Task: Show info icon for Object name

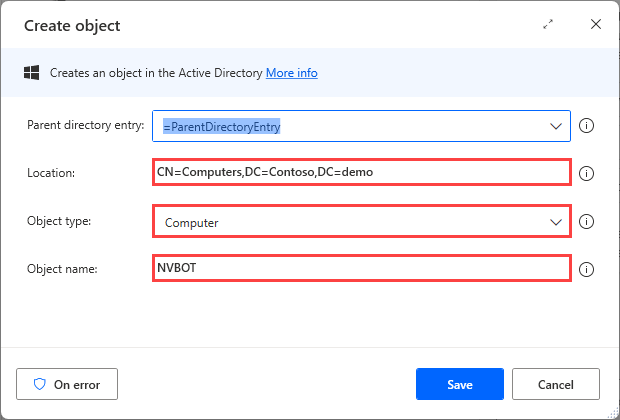Action: coord(587,269)
